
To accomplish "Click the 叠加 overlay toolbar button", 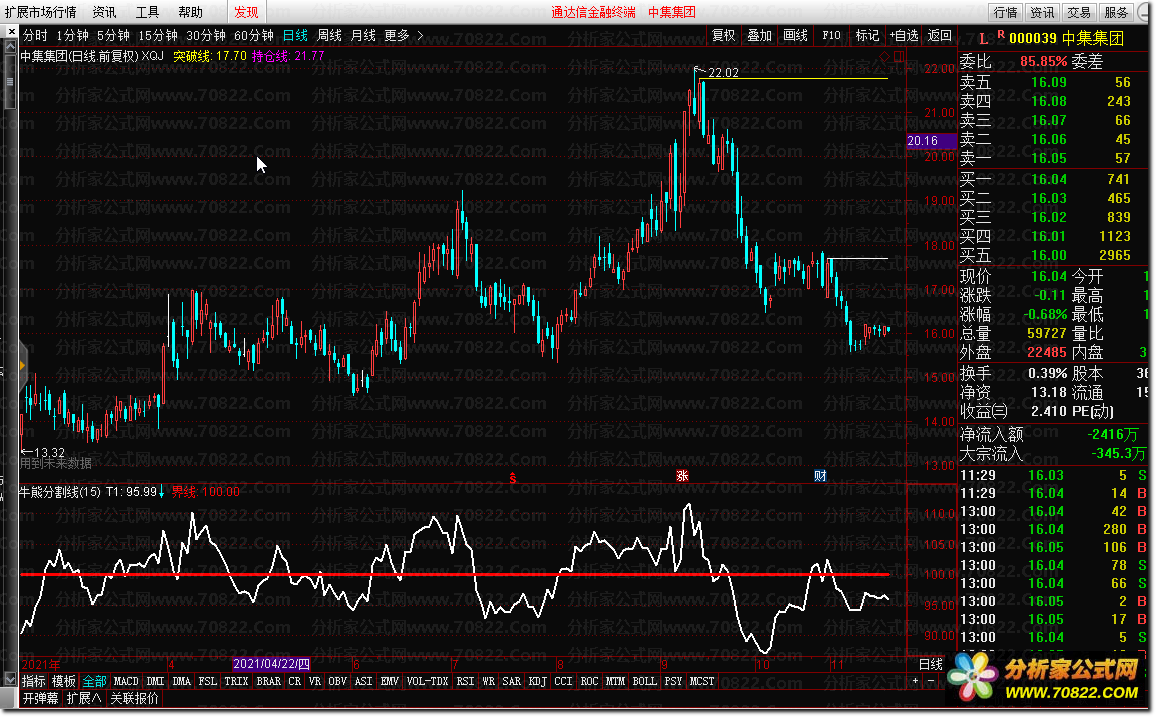I will (x=759, y=35).
